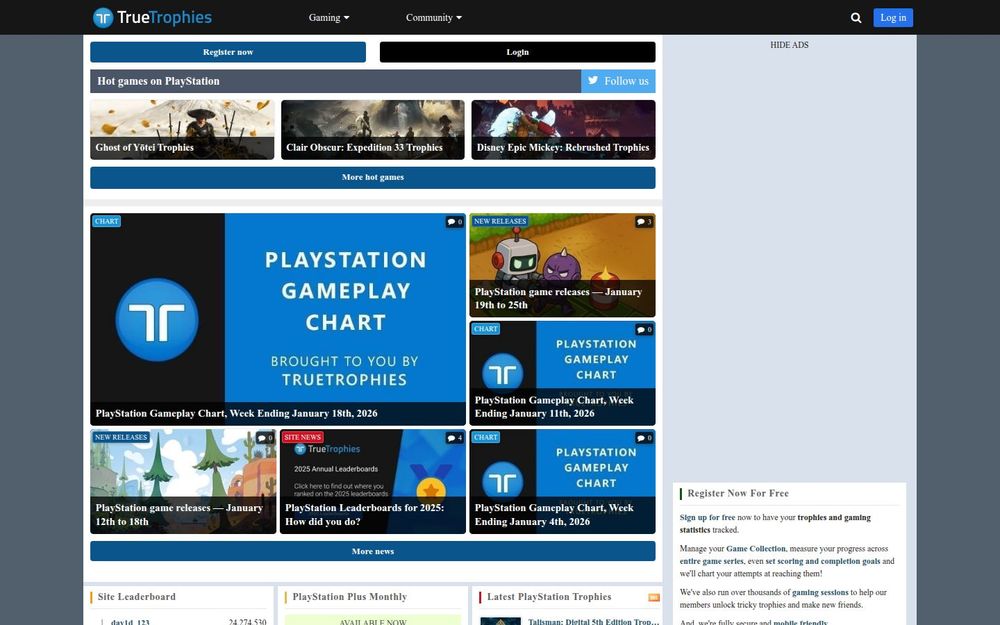Click NEW RELEASES tag on January 19th article
The width and height of the screenshot is (1000, 625).
pyautogui.click(x=500, y=221)
